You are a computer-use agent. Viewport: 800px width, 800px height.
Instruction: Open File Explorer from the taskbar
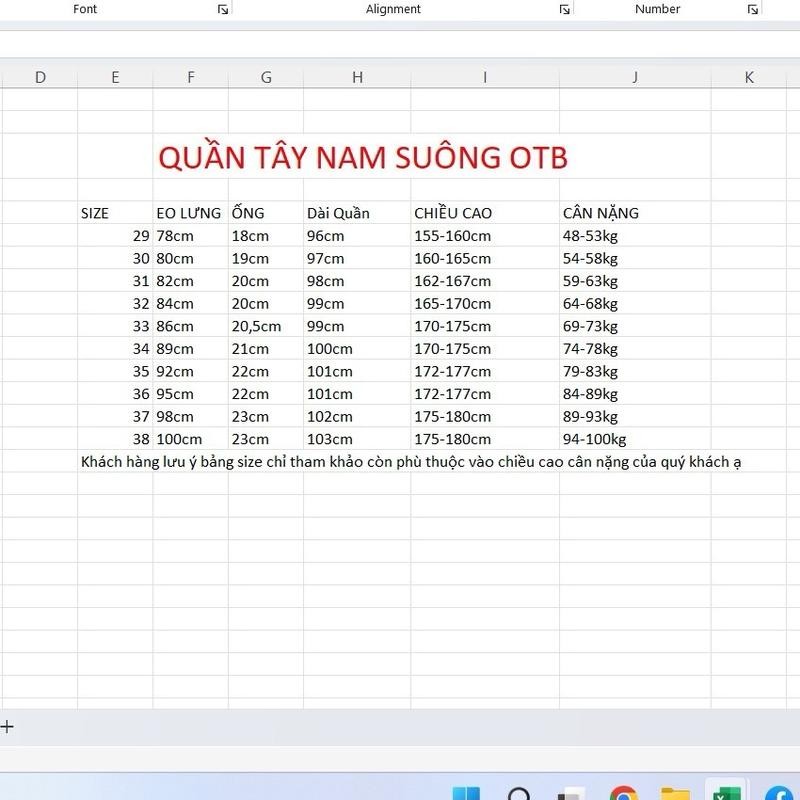[x=676, y=794]
